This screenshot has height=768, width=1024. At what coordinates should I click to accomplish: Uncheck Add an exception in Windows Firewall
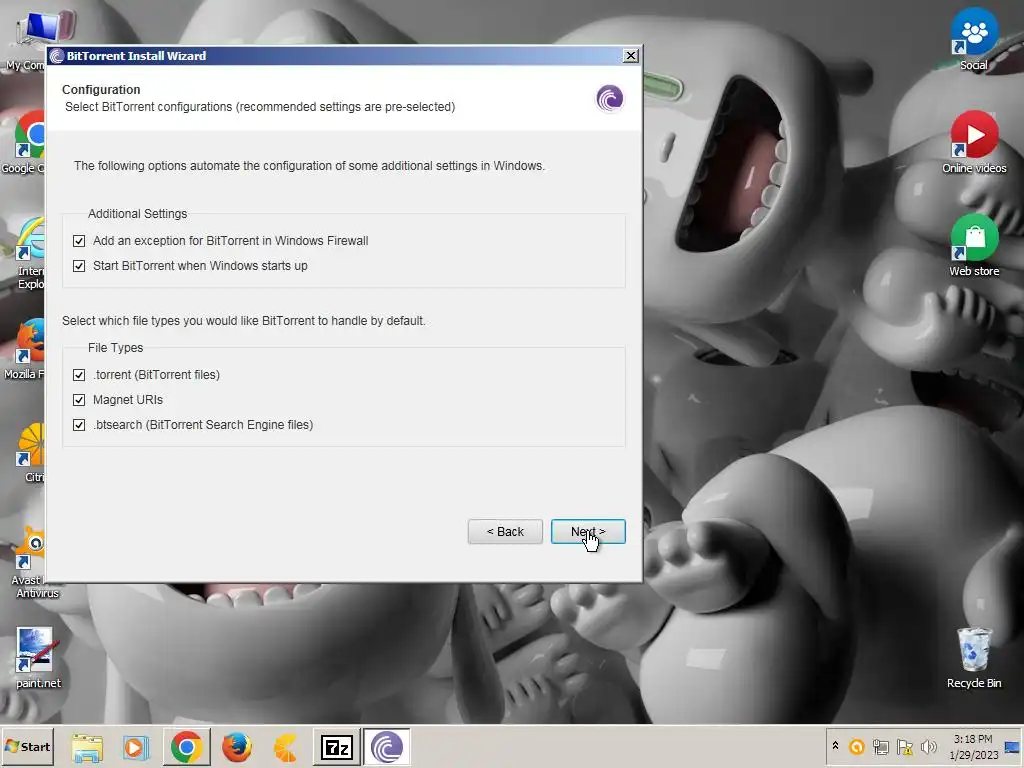(79, 241)
